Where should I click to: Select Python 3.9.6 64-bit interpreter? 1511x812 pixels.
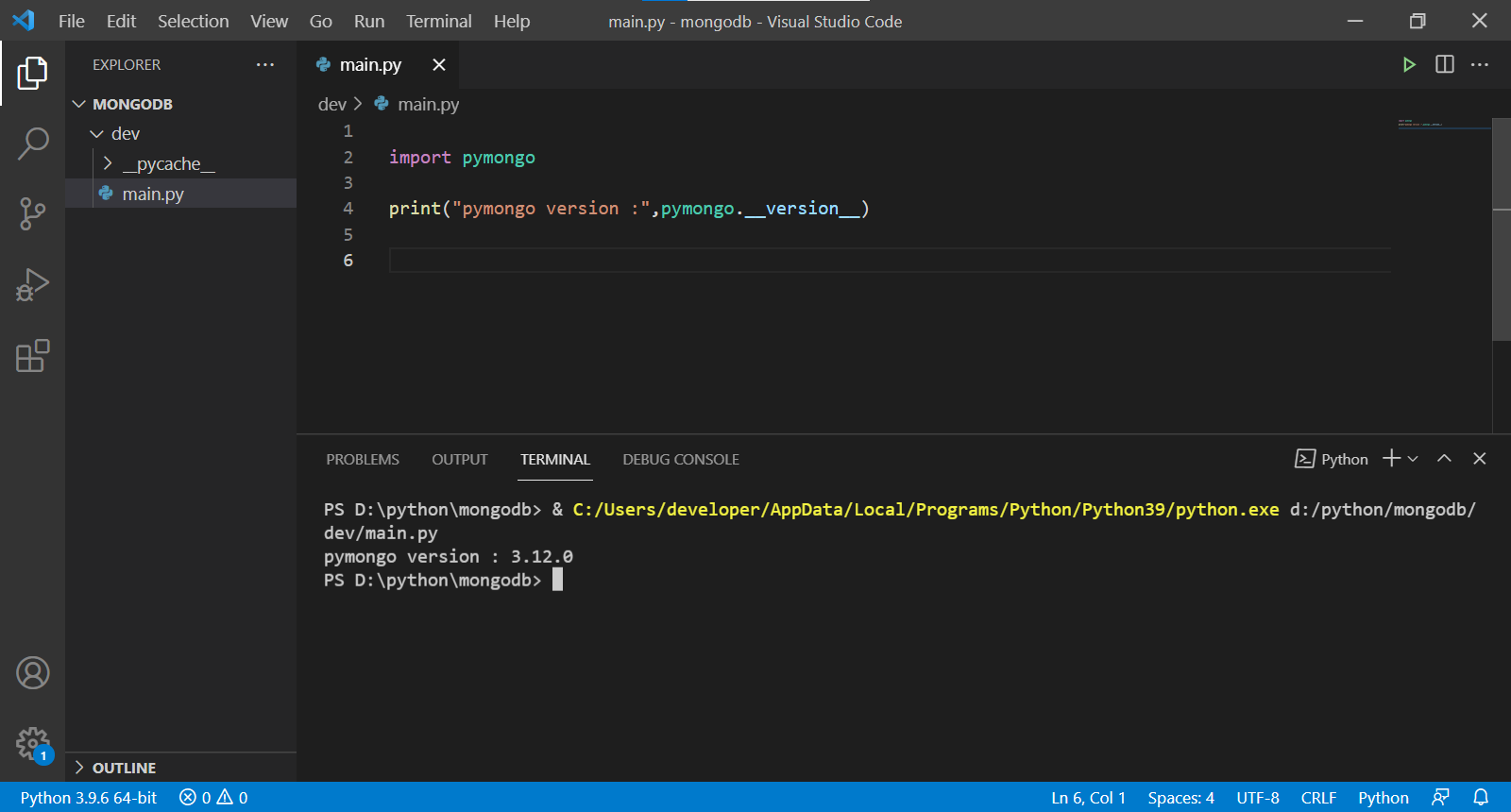coord(89,797)
